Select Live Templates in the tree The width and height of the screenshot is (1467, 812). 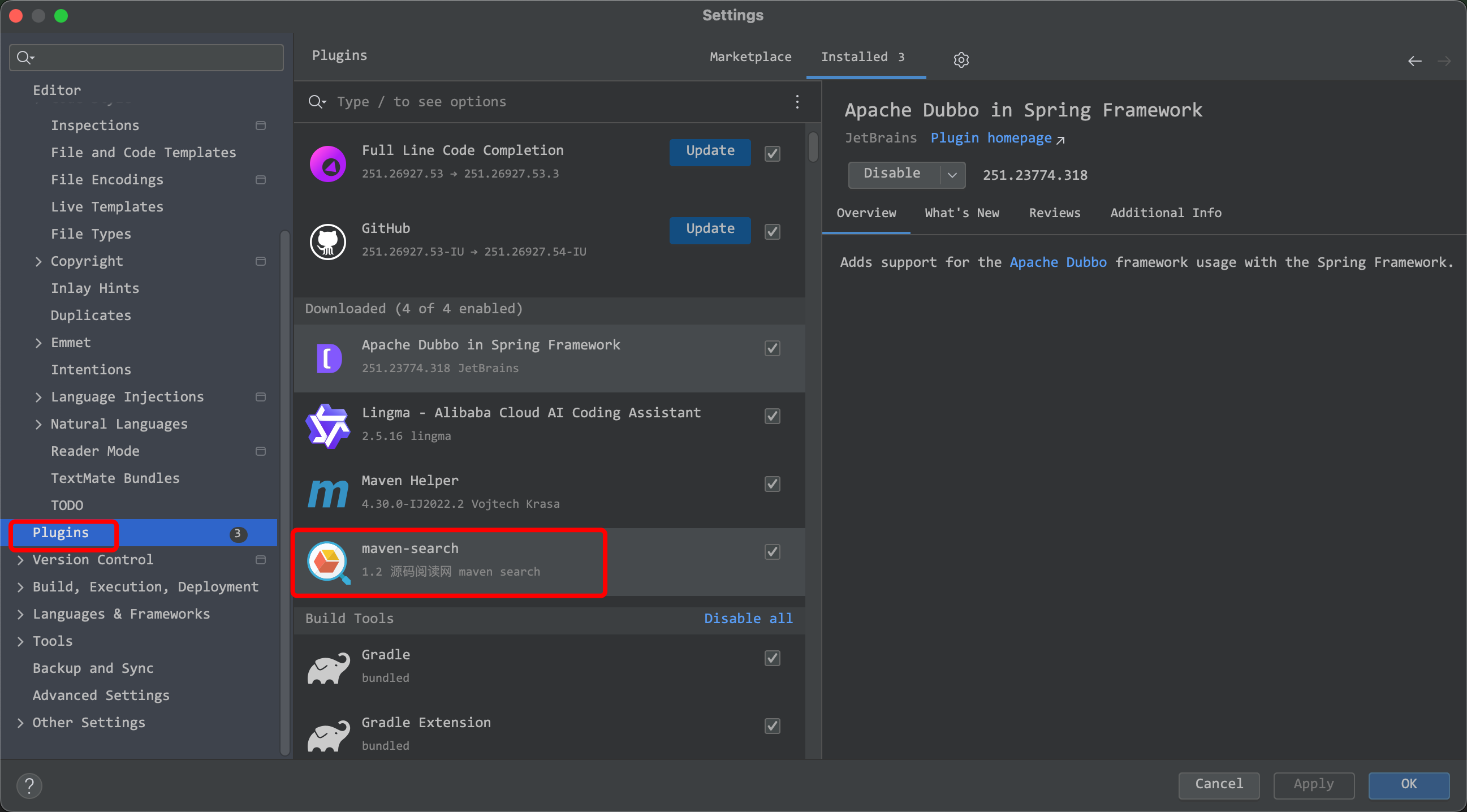tap(107, 208)
